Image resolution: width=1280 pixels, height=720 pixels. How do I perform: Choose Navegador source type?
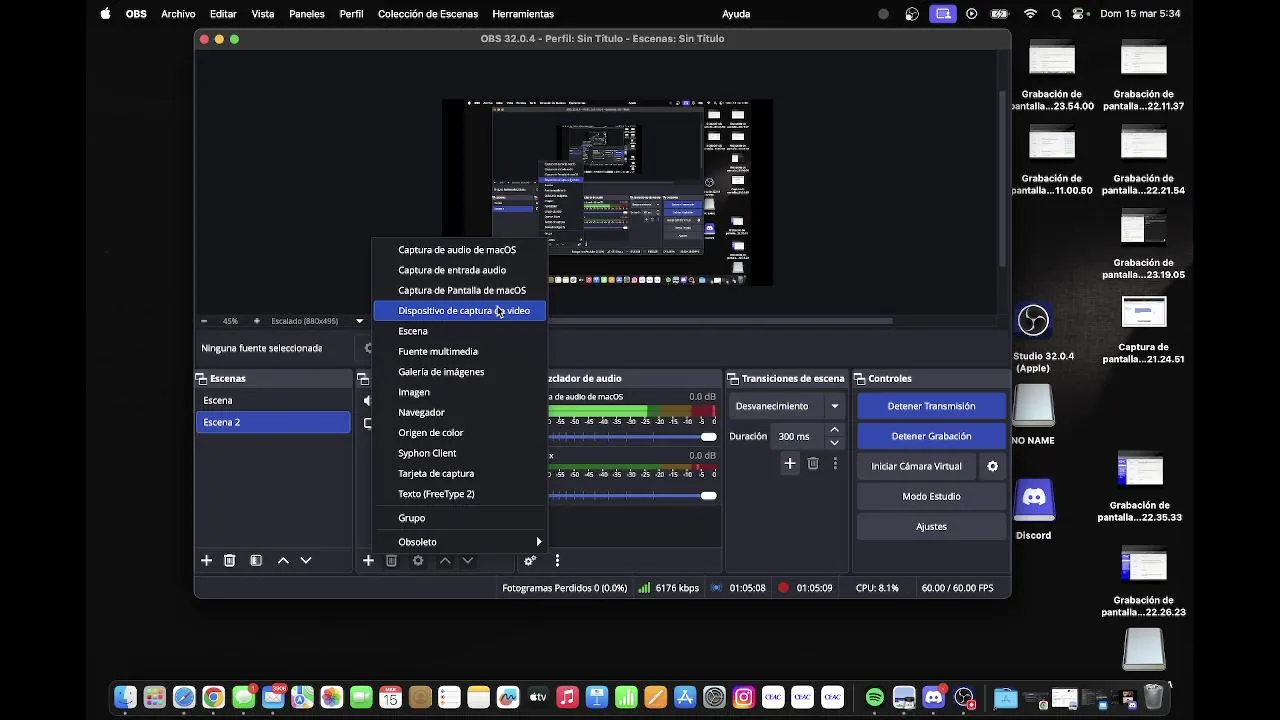(460, 412)
